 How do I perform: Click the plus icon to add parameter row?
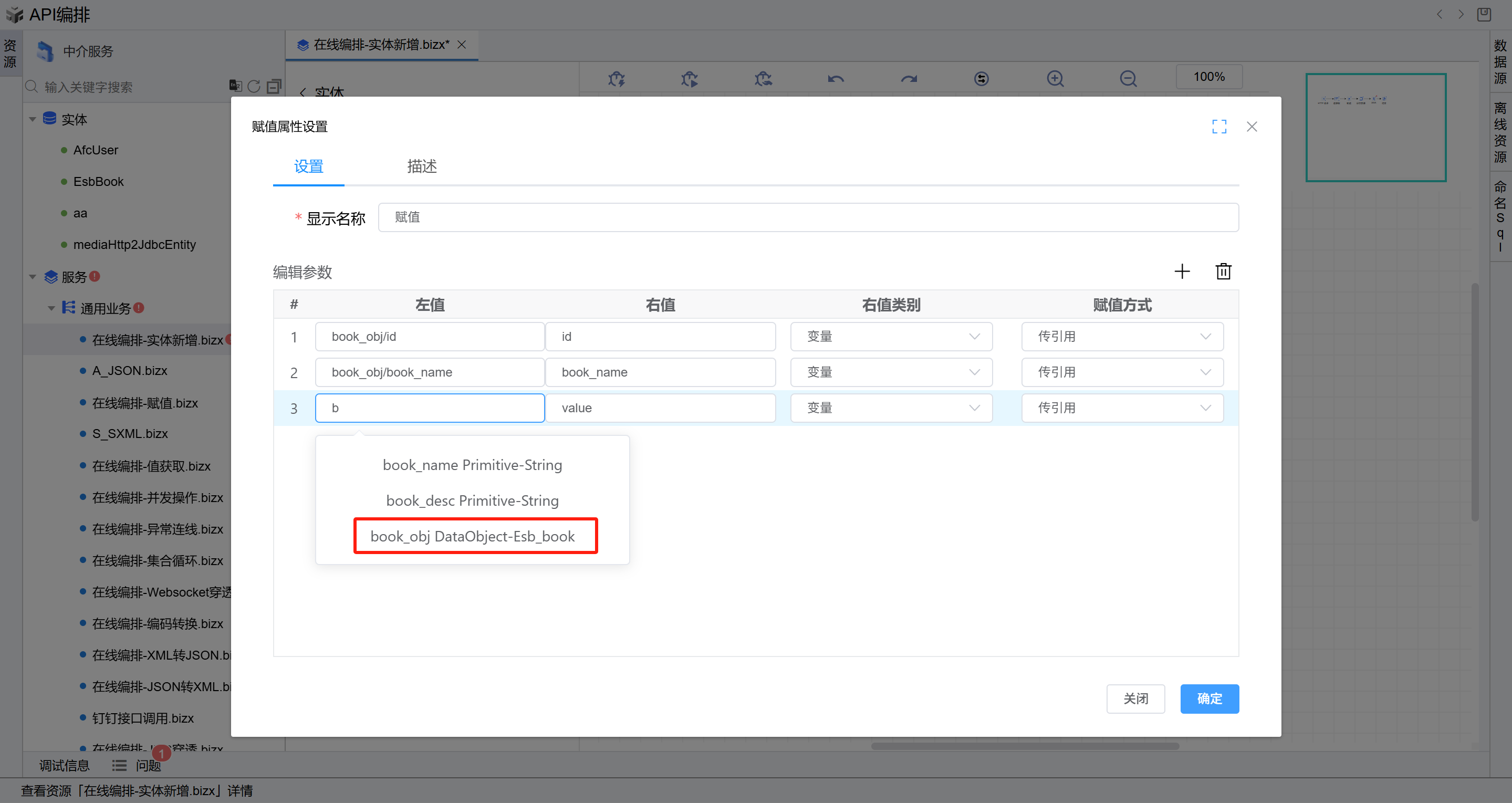1182,271
